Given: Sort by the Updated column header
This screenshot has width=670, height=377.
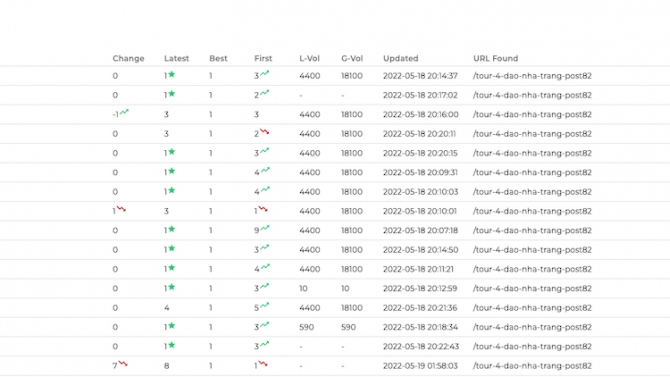Looking at the screenshot, I should click(x=401, y=58).
